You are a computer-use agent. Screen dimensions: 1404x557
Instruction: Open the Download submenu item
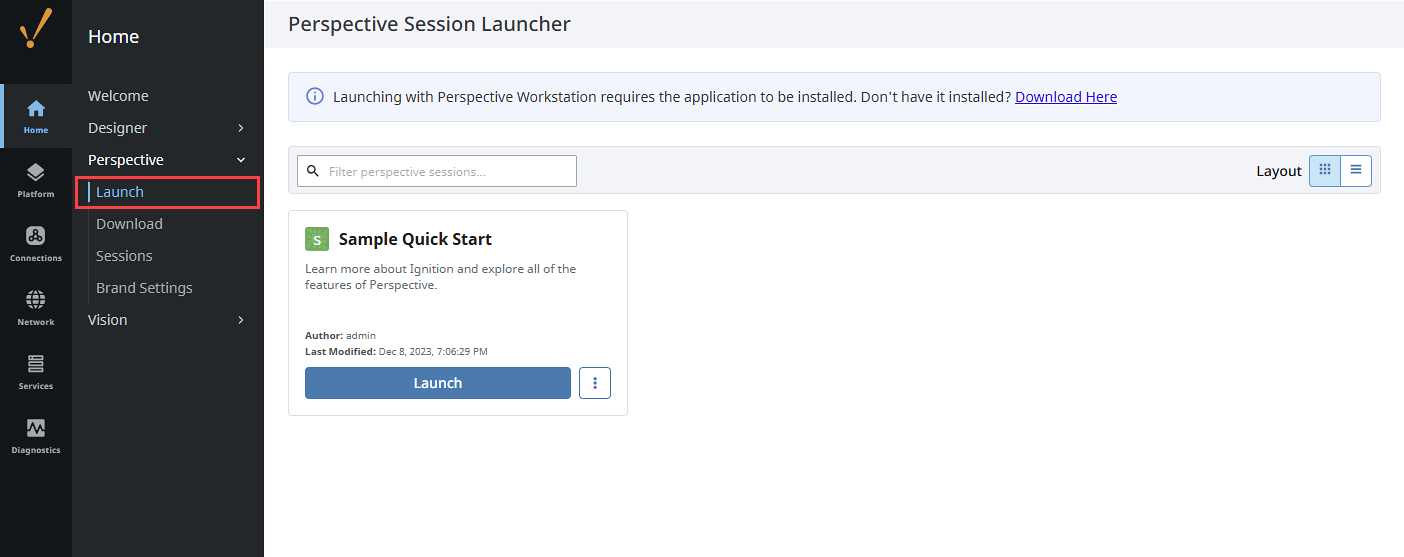(129, 224)
